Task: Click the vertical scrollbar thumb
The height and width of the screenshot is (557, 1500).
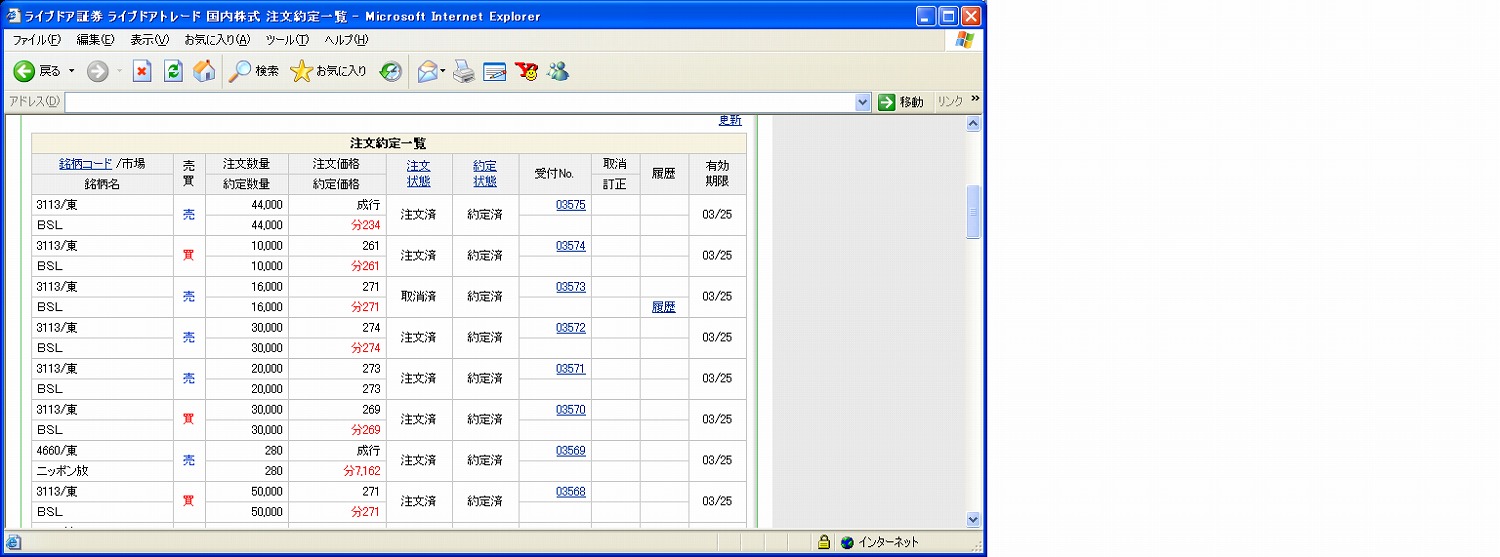Action: point(974,212)
